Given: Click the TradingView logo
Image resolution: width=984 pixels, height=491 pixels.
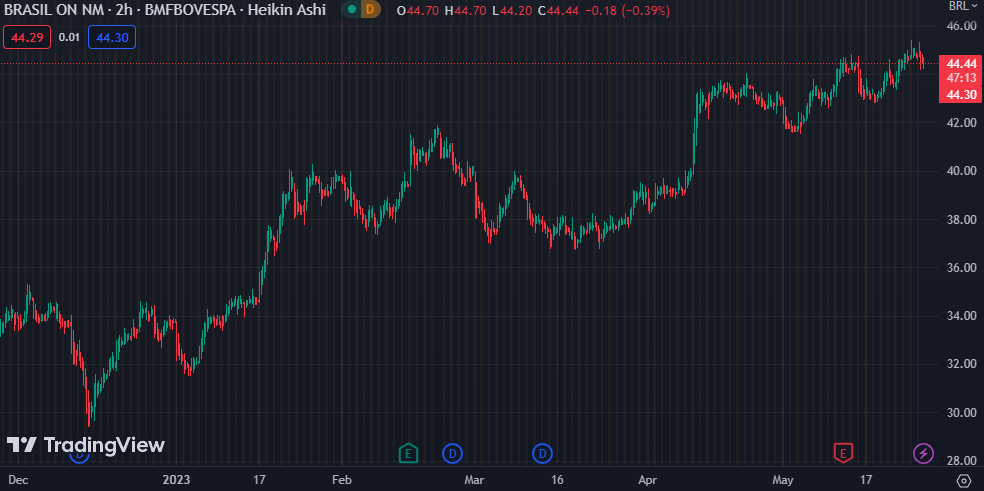Looking at the screenshot, I should 86,445.
